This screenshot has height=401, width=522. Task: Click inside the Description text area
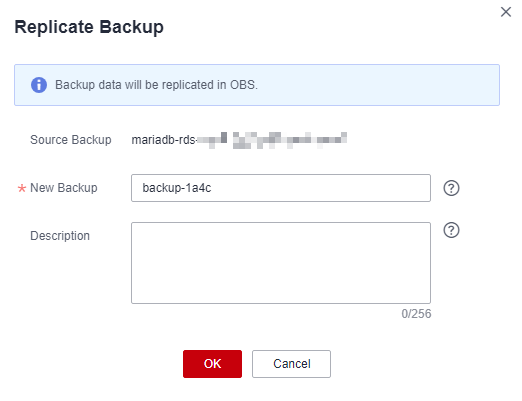(281, 263)
